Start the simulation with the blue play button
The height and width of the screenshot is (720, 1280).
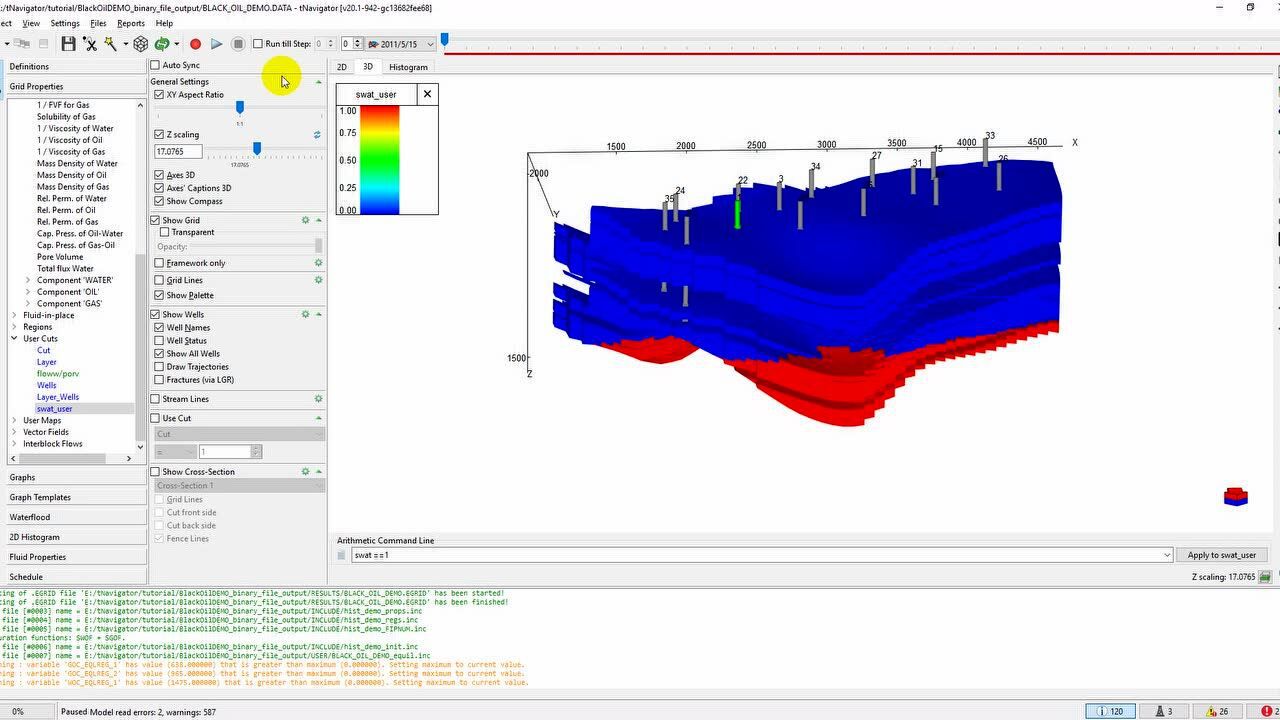(x=216, y=44)
